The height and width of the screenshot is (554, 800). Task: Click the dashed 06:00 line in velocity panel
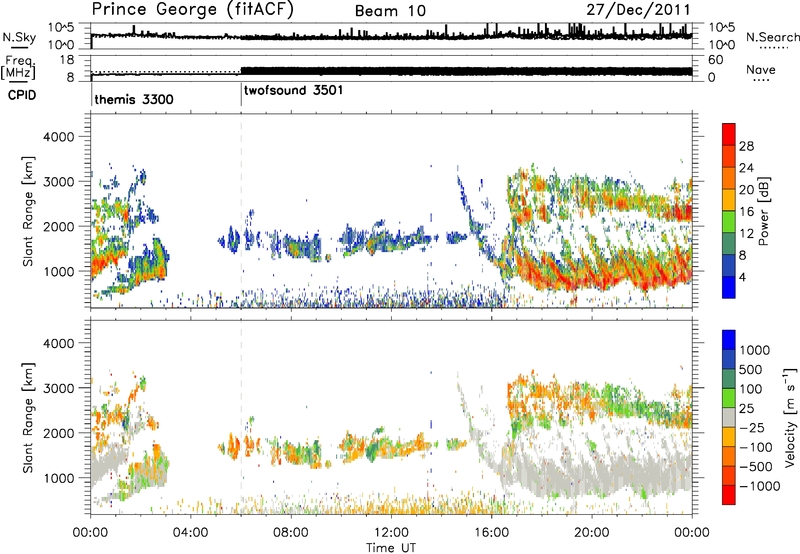tap(241, 418)
